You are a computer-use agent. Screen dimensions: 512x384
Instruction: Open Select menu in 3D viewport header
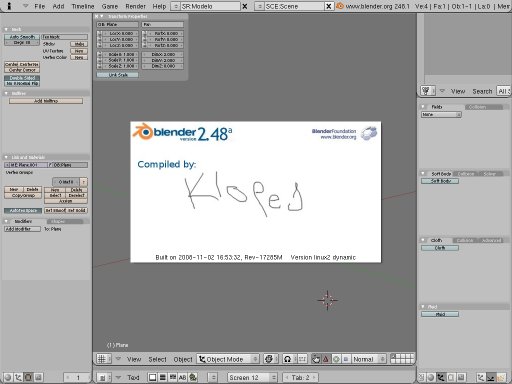(x=157, y=359)
